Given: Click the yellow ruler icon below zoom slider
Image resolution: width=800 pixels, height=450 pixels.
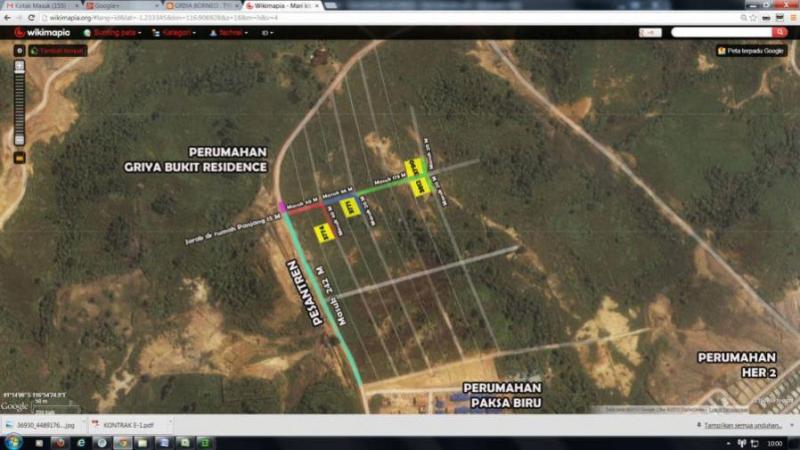Looking at the screenshot, I should (19, 157).
